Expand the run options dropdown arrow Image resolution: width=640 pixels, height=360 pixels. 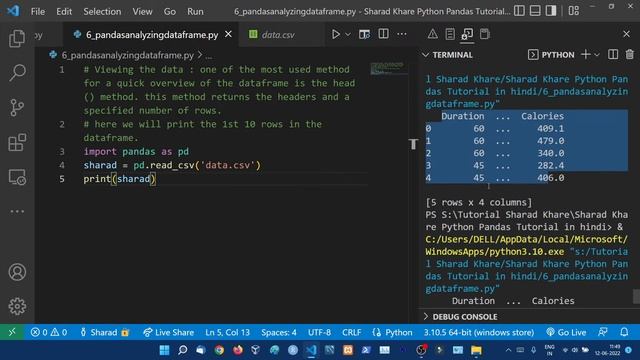(348, 34)
